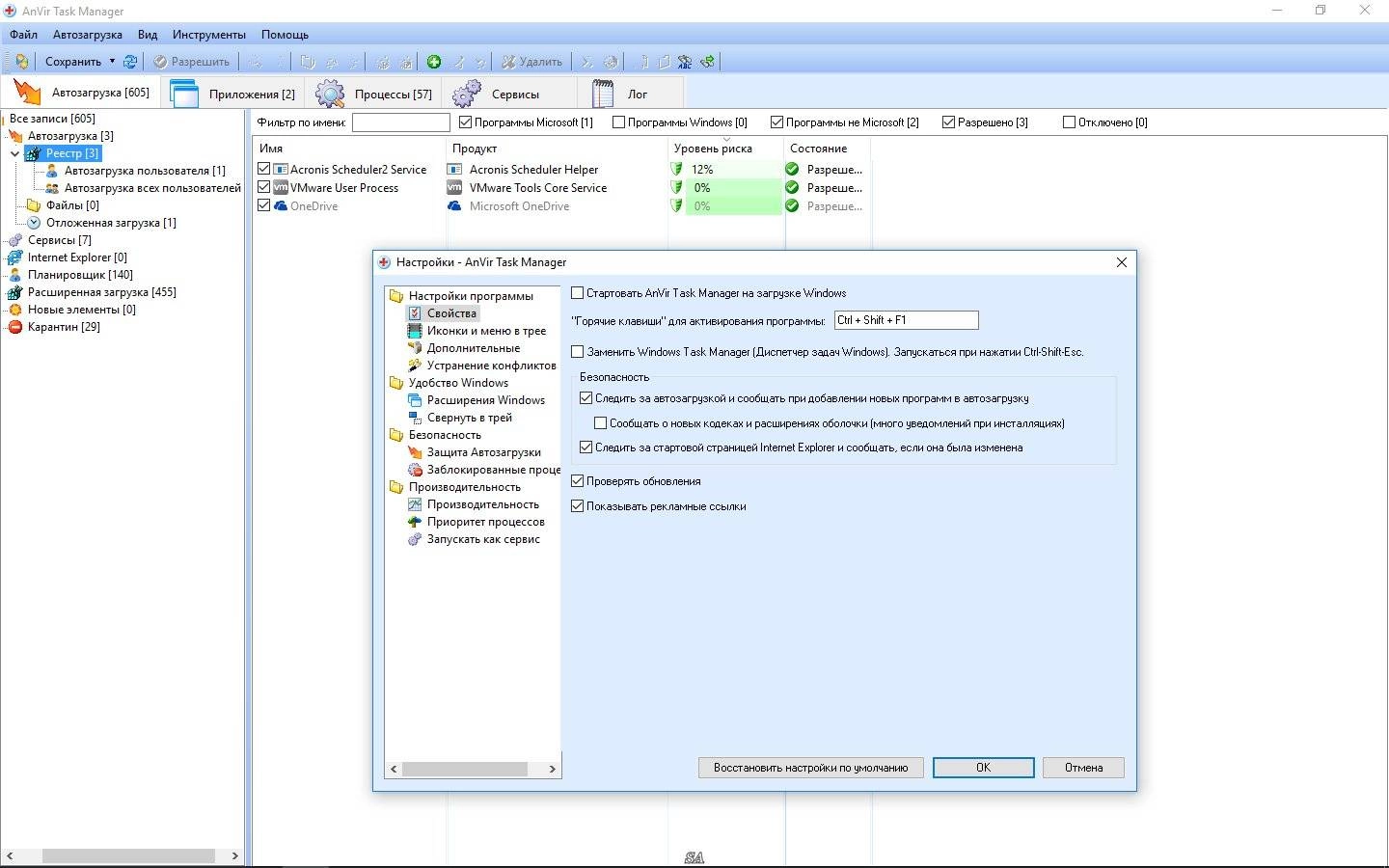Switch to the Приложения [2] tab
Screen dimensions: 1389x868
click(233, 95)
